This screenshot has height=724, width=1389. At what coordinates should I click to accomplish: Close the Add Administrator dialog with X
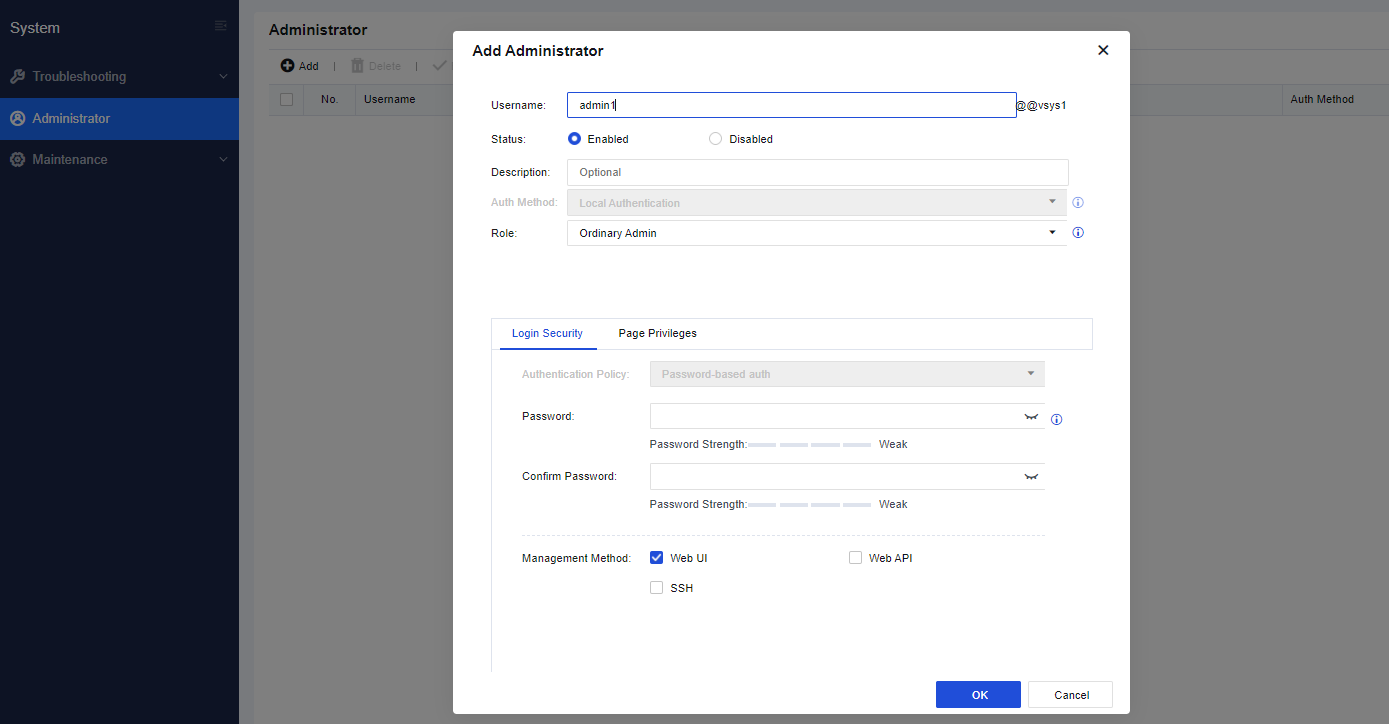point(1103,50)
